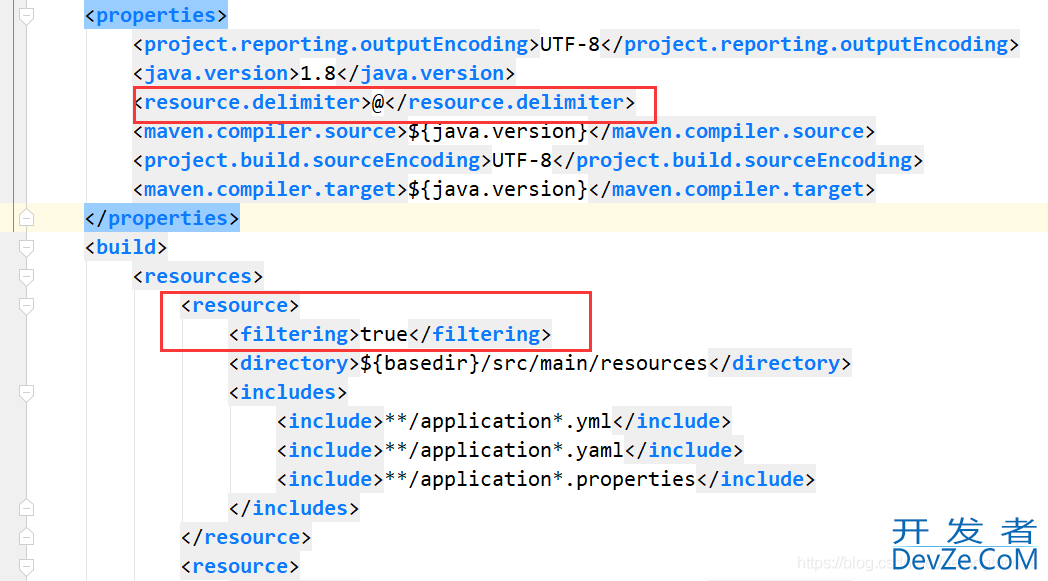Click the maven.compiler.source opening tag
The image size is (1048, 581).
click(271, 132)
